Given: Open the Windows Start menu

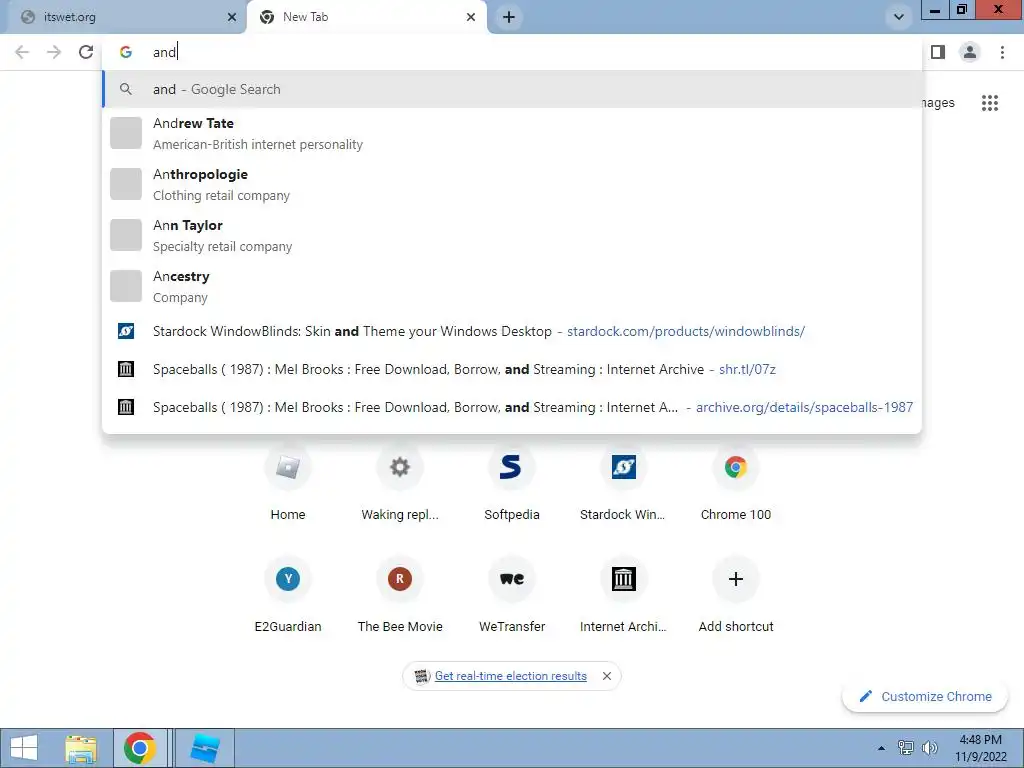Looking at the screenshot, I should (x=24, y=748).
